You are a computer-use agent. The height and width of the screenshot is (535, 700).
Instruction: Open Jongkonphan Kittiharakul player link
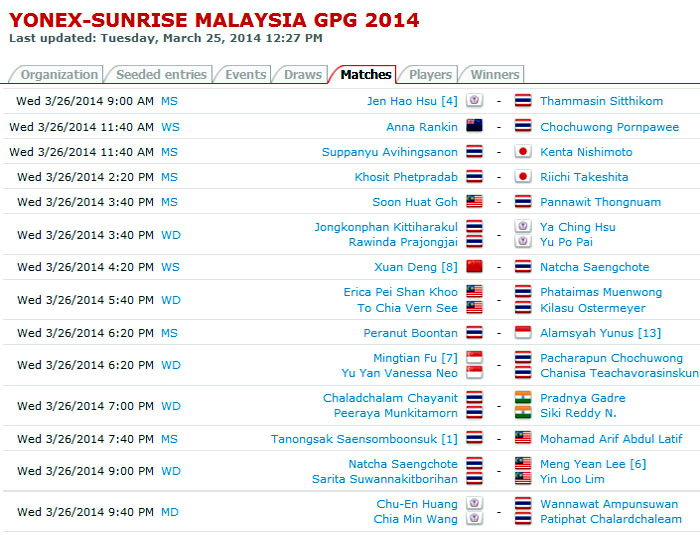click(386, 227)
